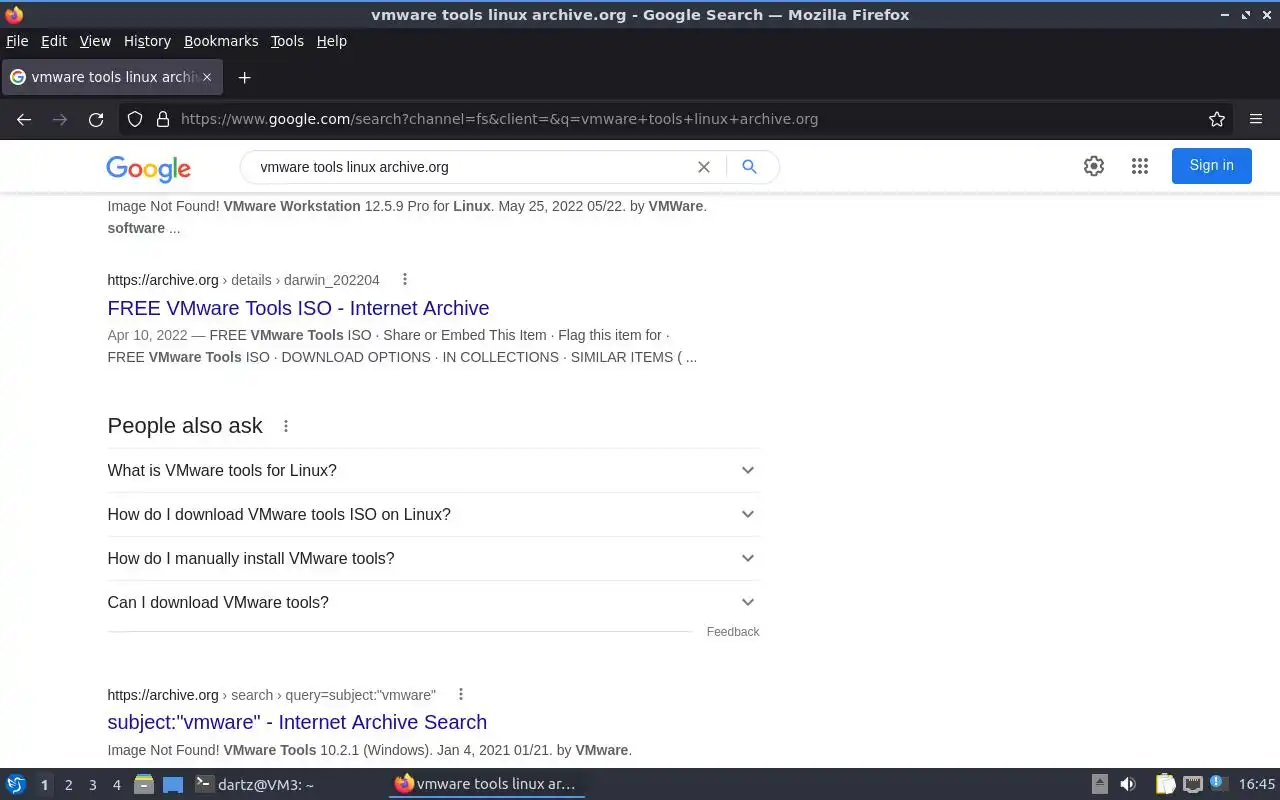Close the vmware tools search tab

point(207,77)
